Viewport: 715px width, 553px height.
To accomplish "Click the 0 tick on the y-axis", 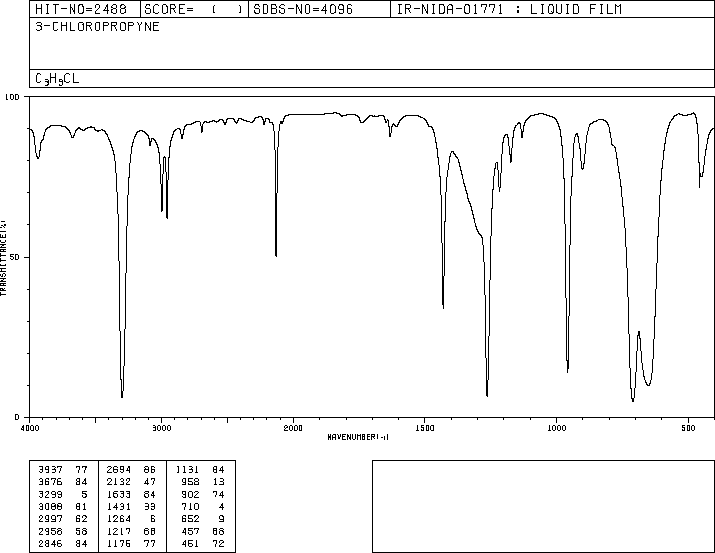I will click(17, 417).
